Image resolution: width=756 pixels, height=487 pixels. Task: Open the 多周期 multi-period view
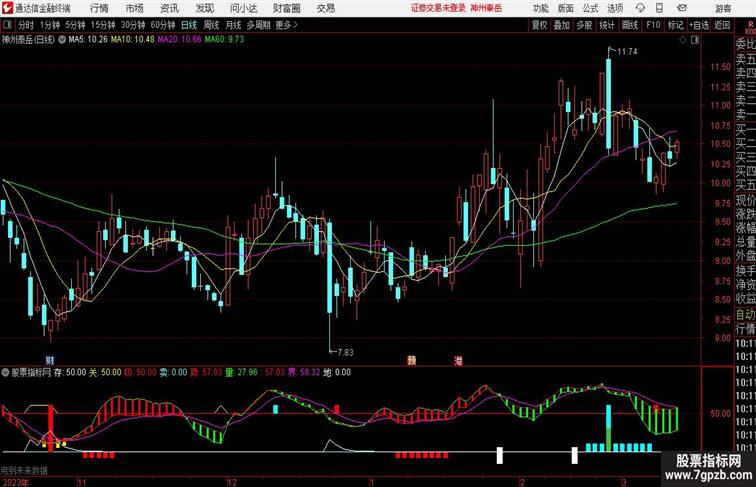click(x=259, y=25)
